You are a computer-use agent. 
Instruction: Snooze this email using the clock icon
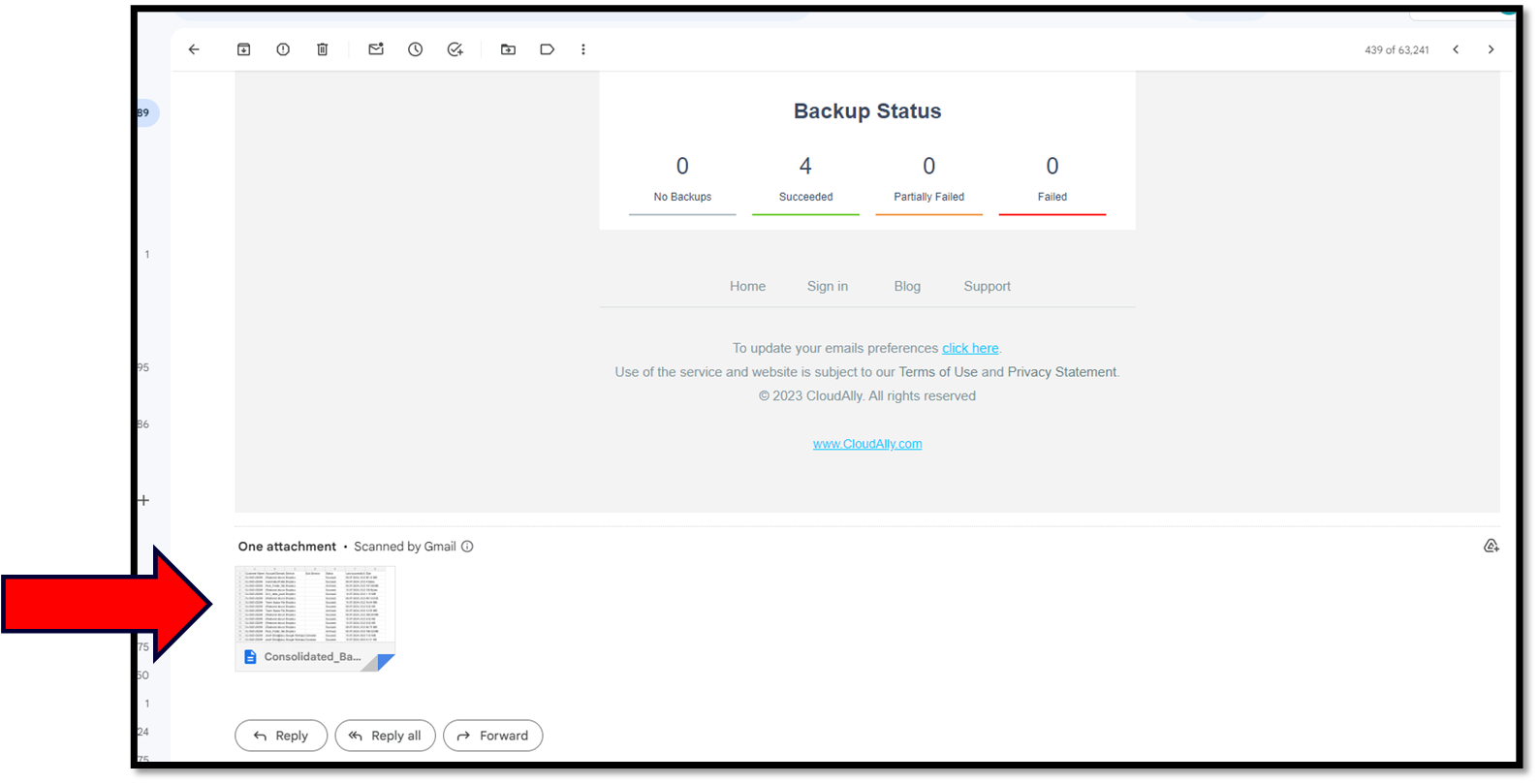coord(415,49)
